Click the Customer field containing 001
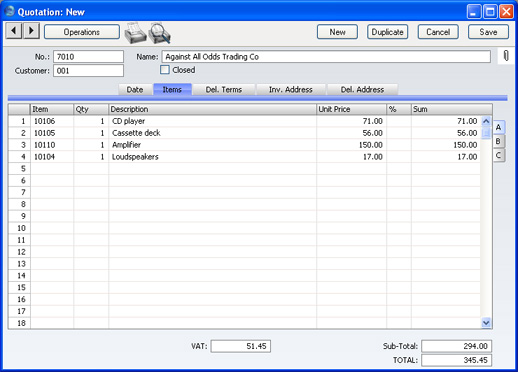The image size is (518, 372). 89,71
